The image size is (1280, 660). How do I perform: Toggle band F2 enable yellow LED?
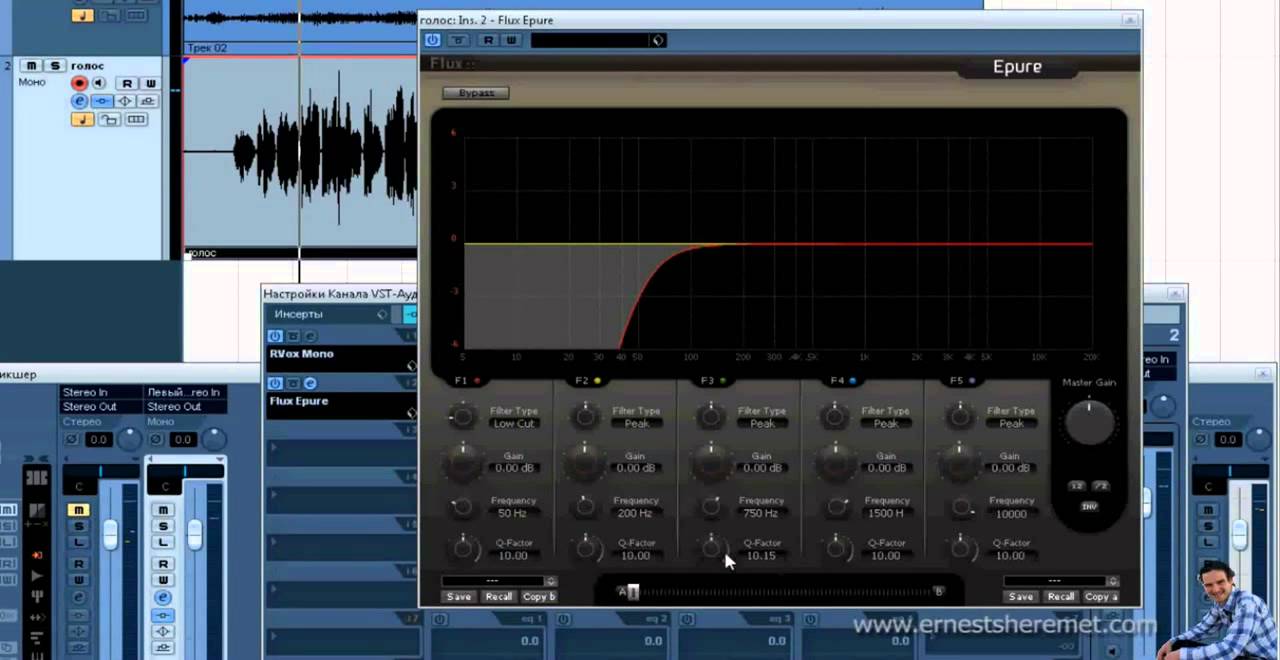[x=598, y=381]
